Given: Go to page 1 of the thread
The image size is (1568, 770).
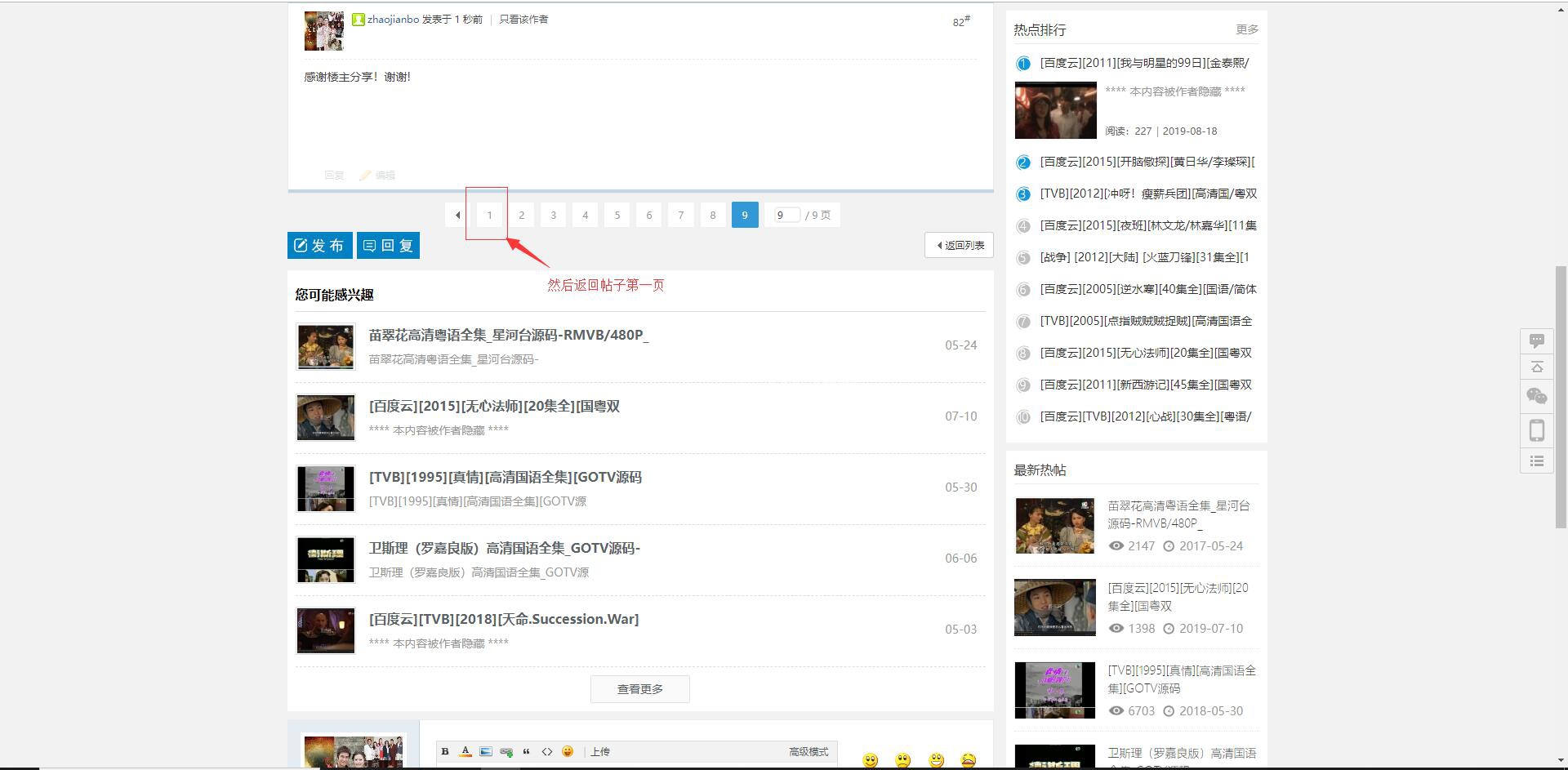Looking at the screenshot, I should pos(490,215).
